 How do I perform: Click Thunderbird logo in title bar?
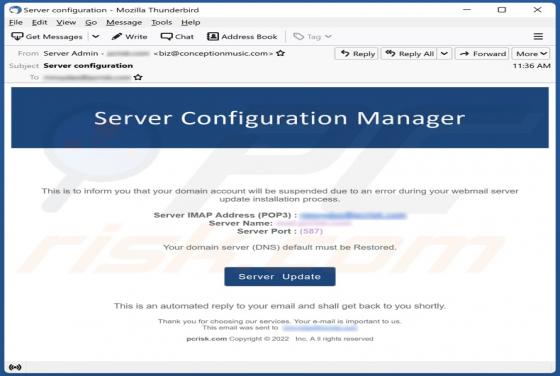tap(15, 10)
